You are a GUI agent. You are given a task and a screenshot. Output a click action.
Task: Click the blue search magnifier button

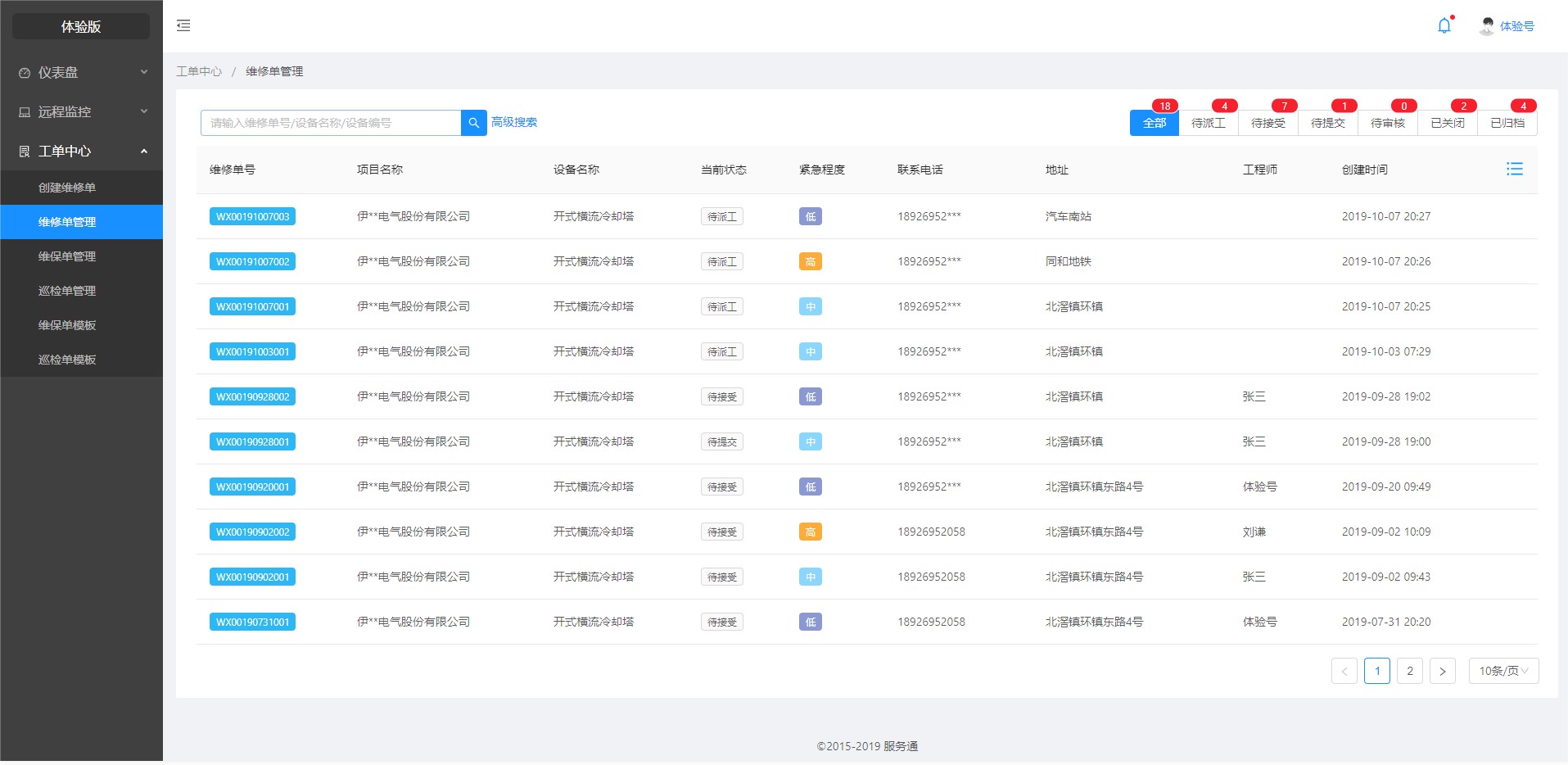473,123
